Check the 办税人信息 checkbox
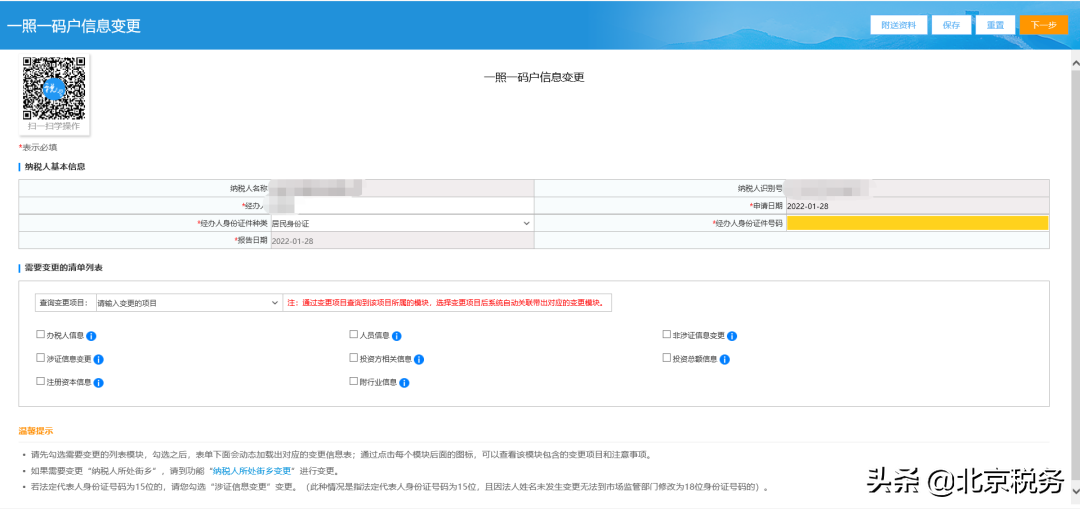Viewport: 1080px width, 510px height. [40, 335]
